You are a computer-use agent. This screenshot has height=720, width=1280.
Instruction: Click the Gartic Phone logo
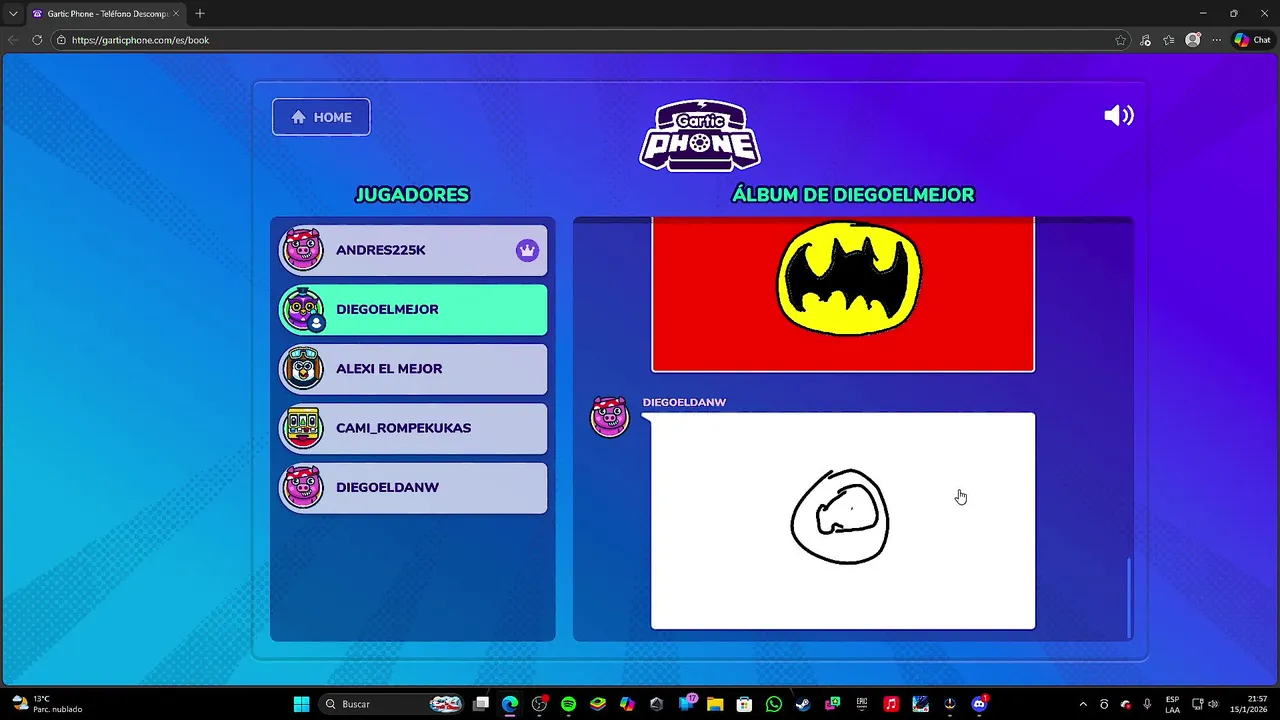pos(700,136)
